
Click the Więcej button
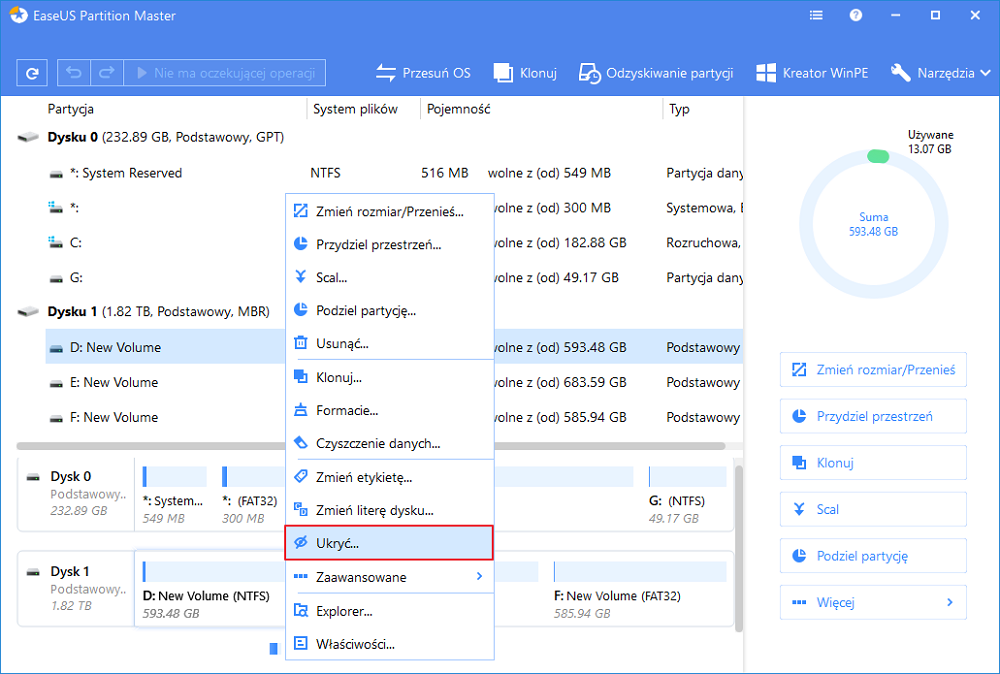point(872,602)
